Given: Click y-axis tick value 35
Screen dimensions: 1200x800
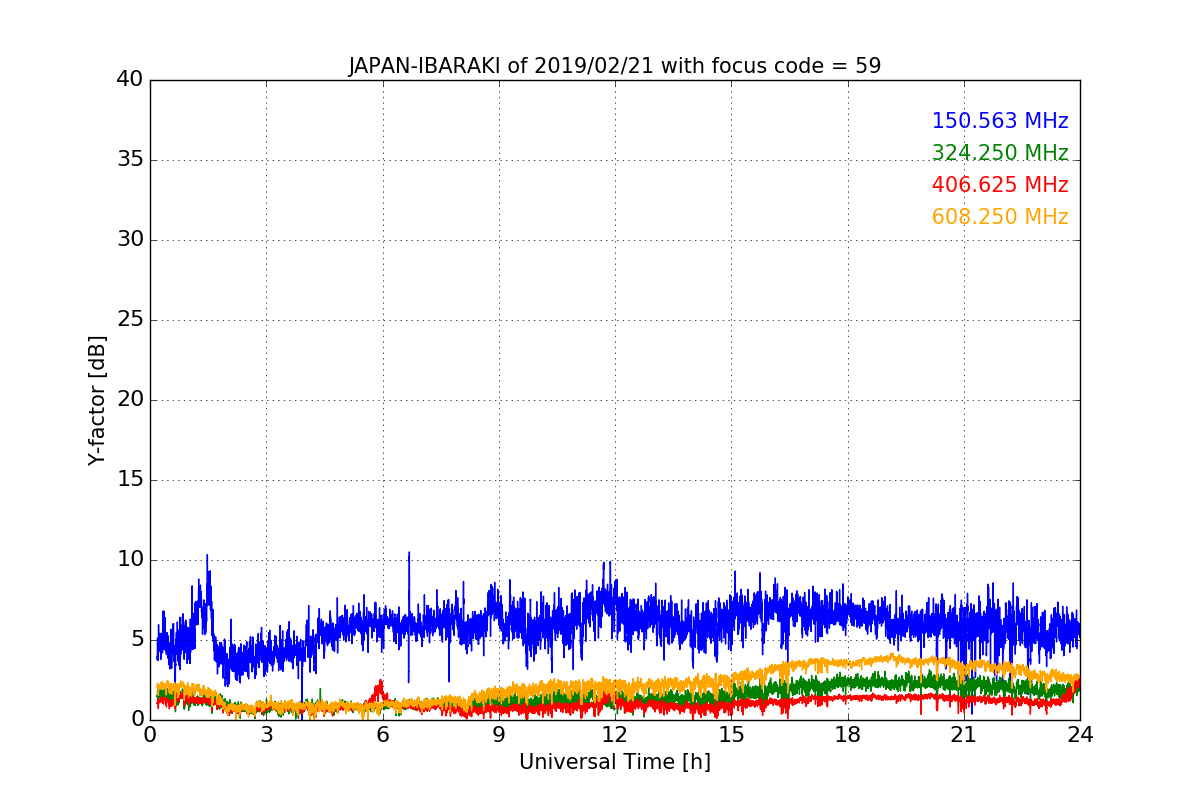Looking at the screenshot, I should [x=130, y=160].
